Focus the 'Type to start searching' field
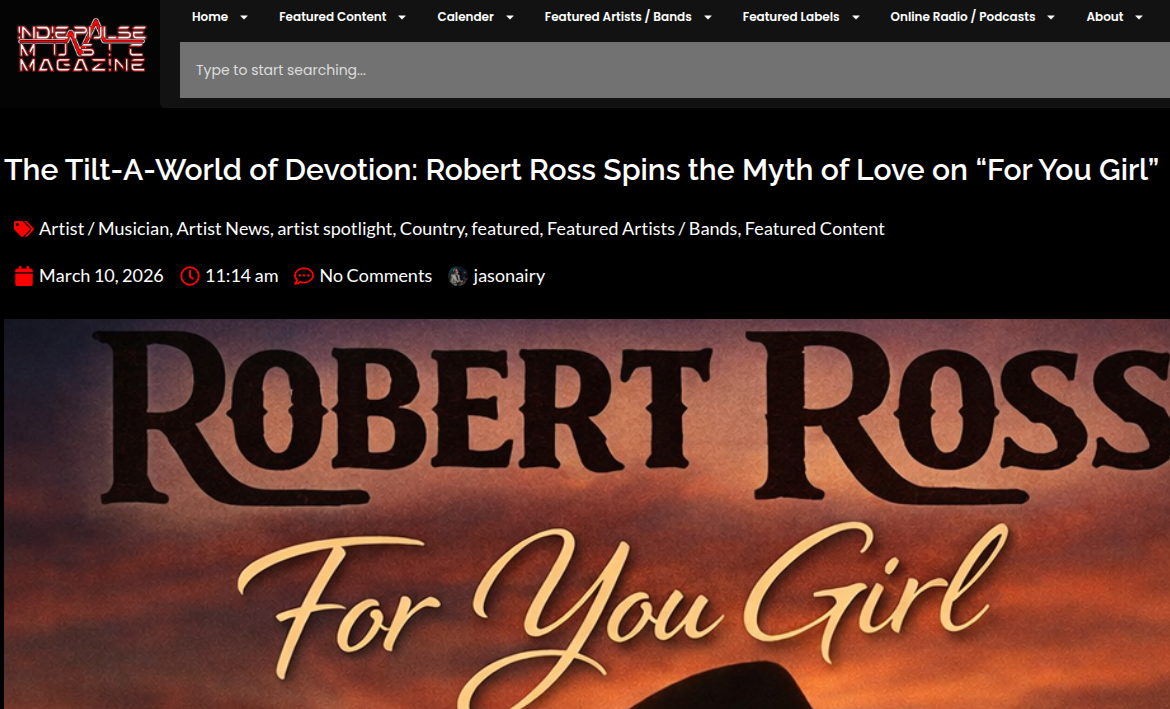The image size is (1170, 709). [670, 70]
